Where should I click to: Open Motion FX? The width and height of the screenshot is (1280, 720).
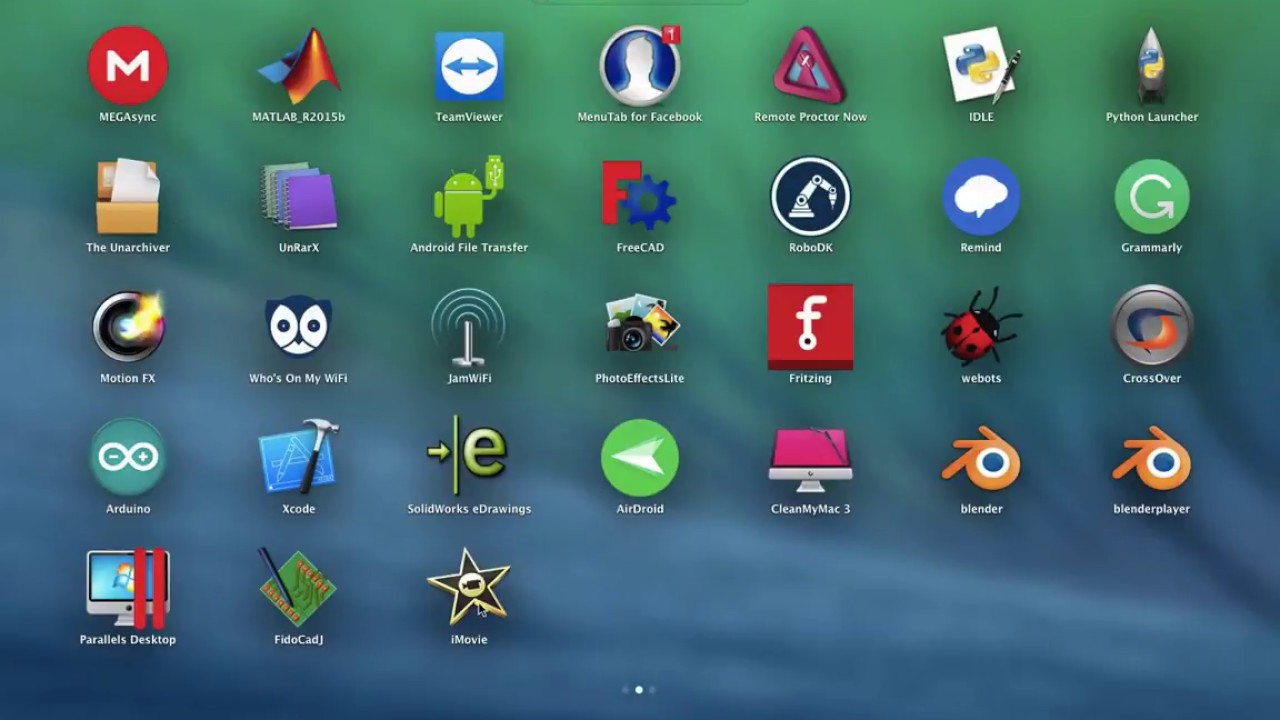pyautogui.click(x=128, y=327)
